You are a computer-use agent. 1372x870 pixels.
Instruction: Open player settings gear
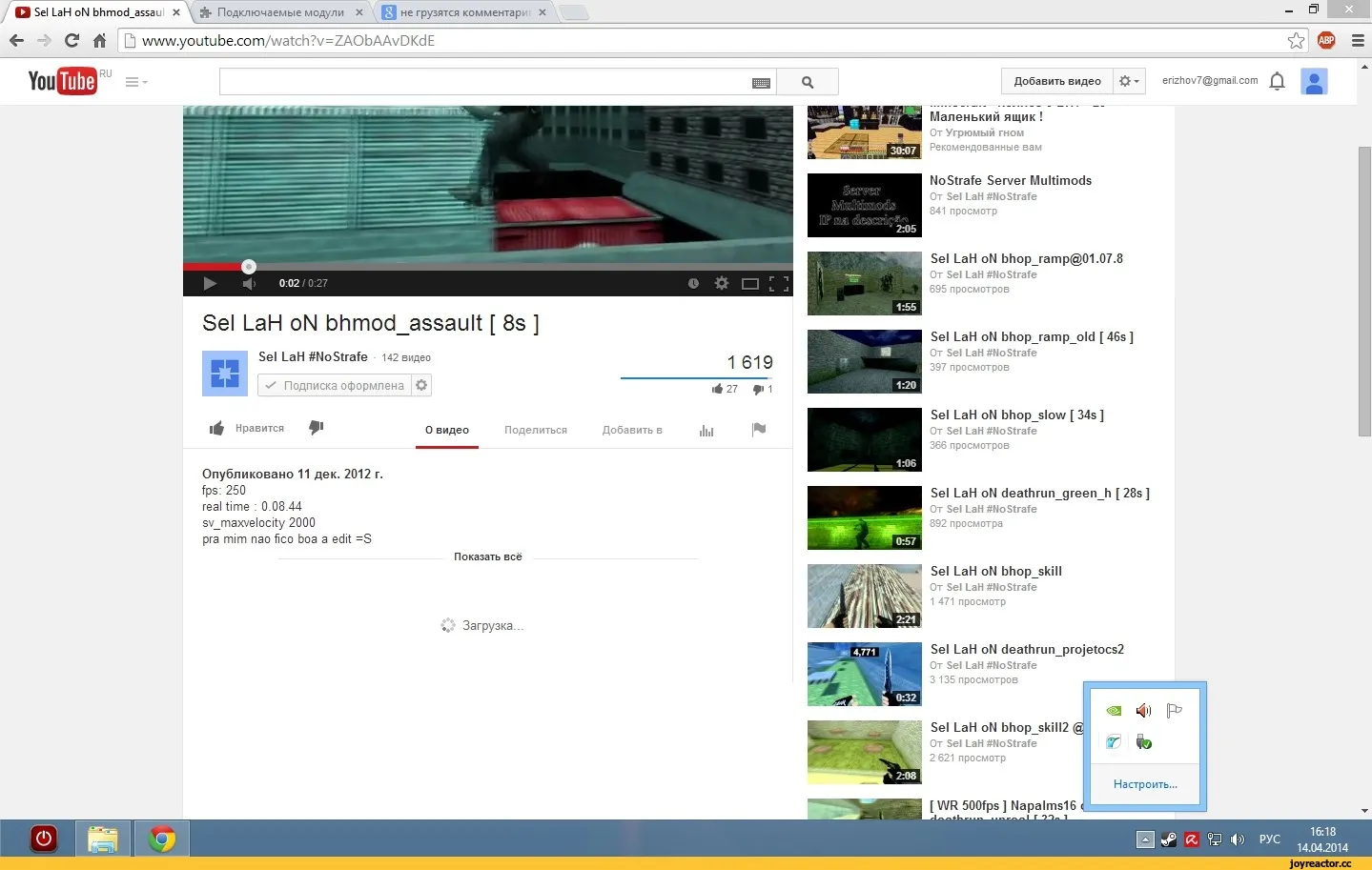(722, 283)
